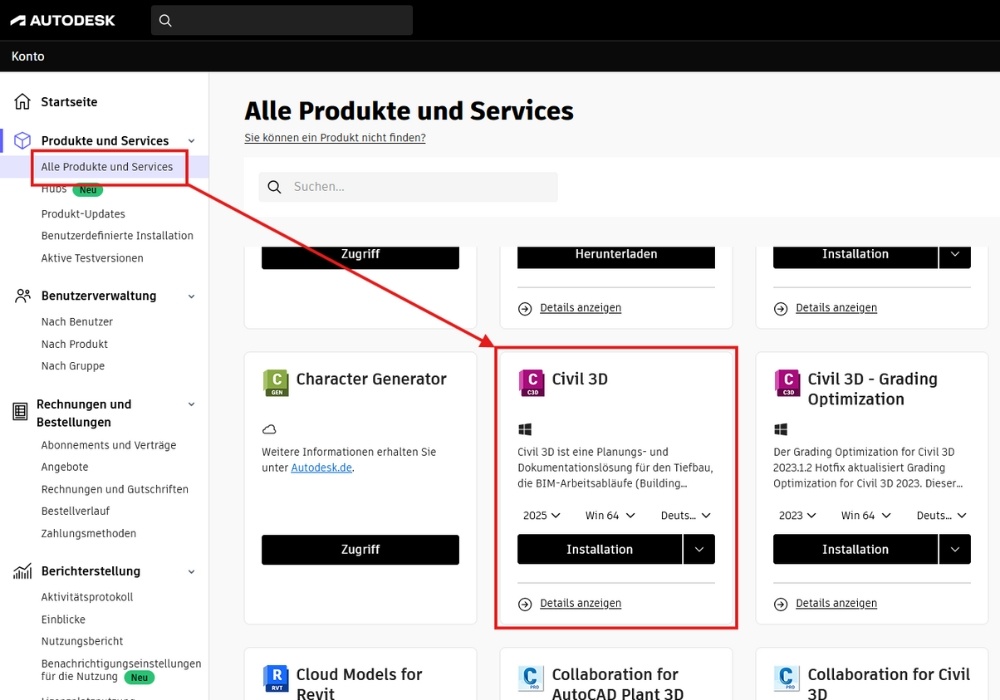Open Bestellverlauf
The image size is (1000, 700).
[x=75, y=511]
